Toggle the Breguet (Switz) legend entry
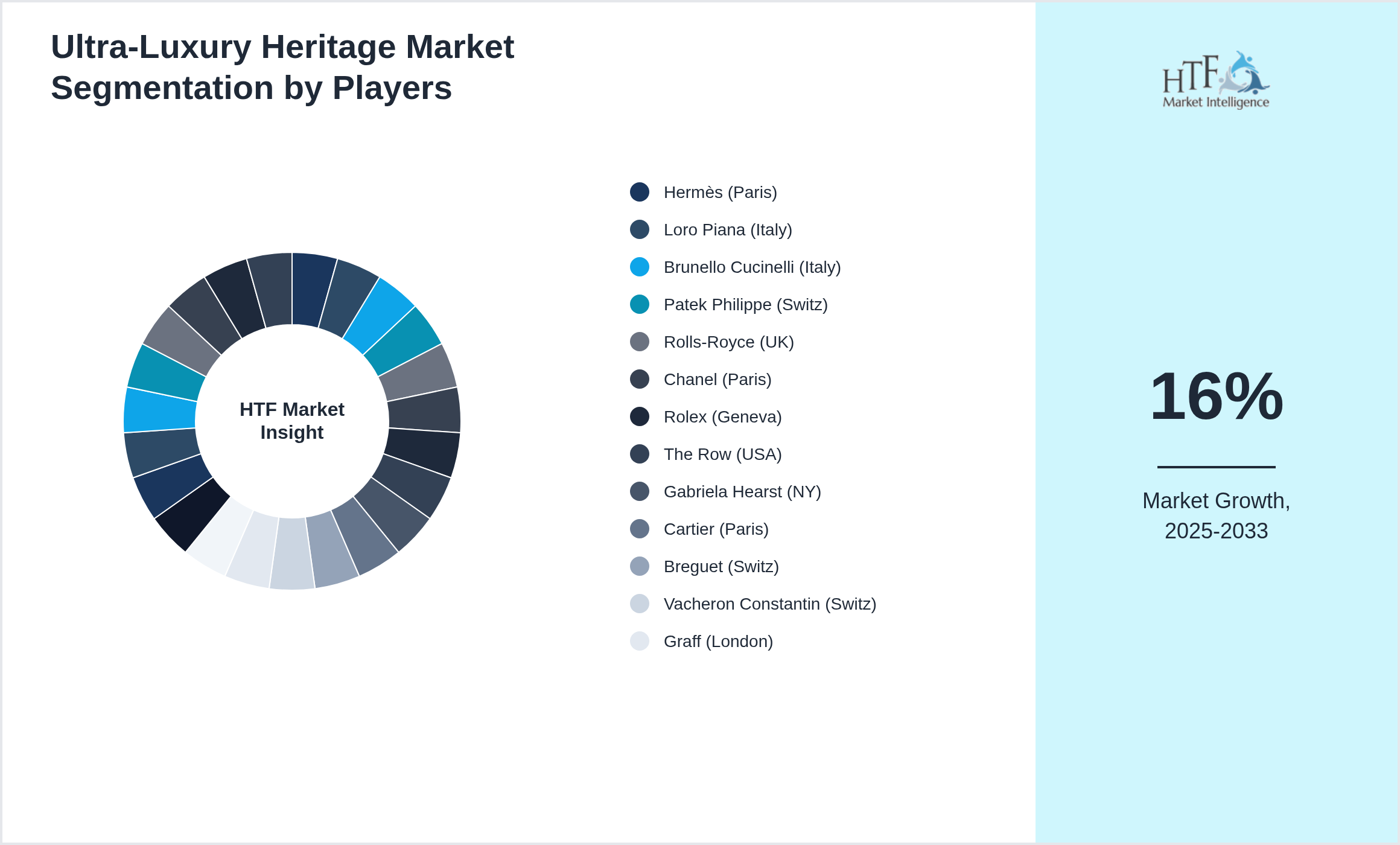The image size is (1400, 845). coord(722,566)
